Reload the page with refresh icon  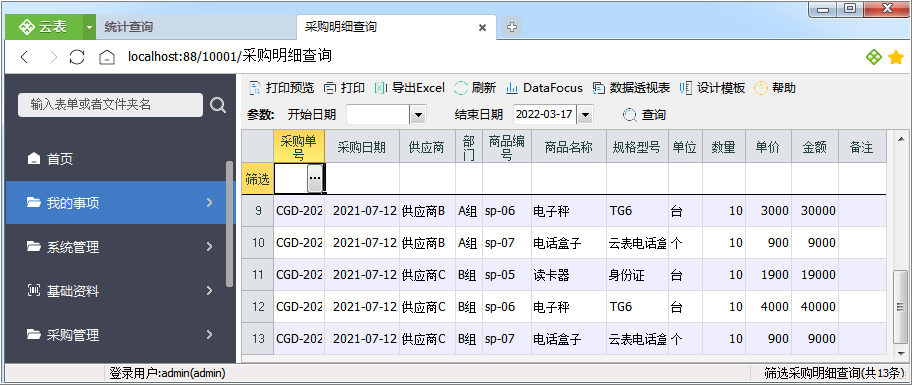(x=77, y=57)
